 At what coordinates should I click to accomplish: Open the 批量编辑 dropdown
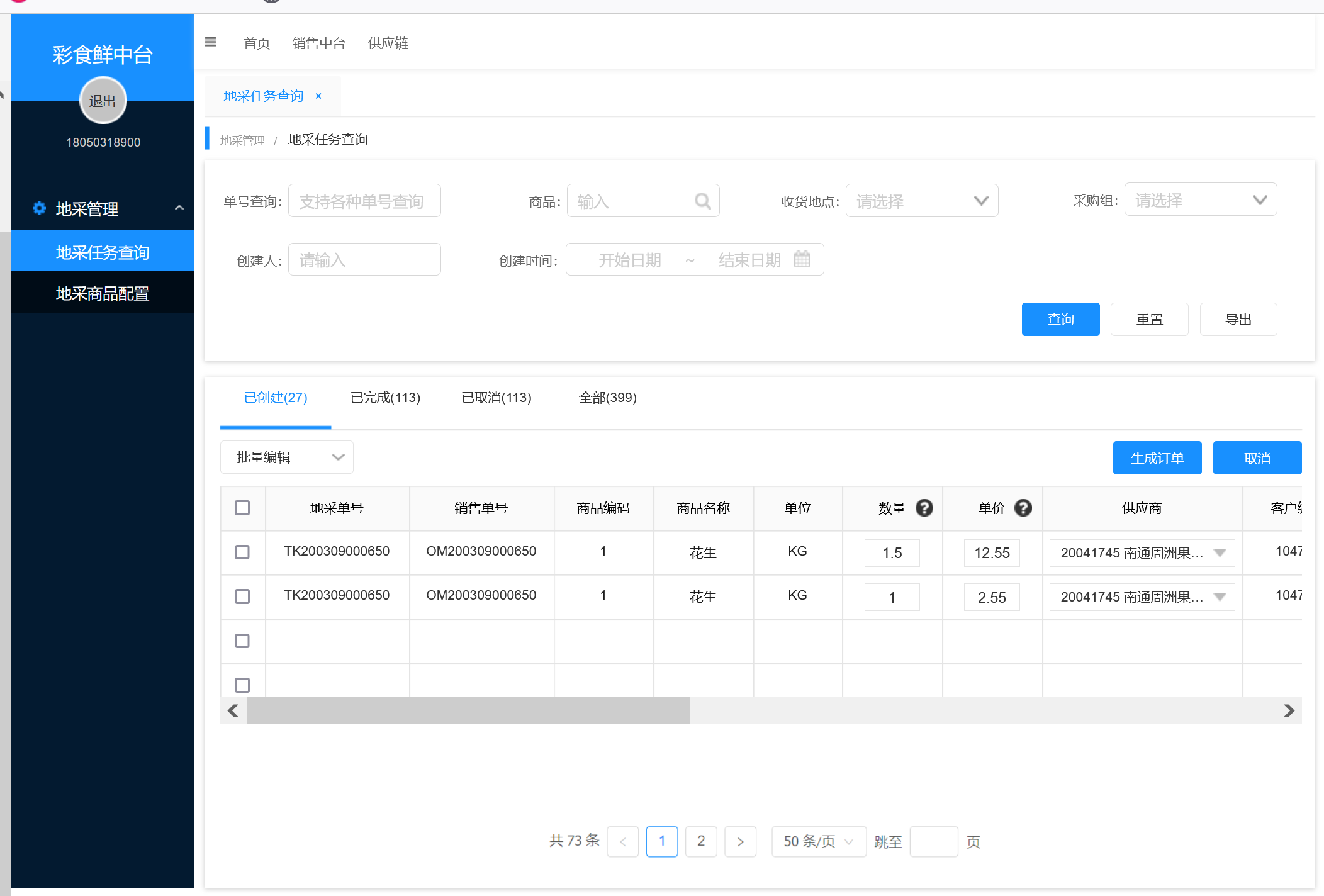click(x=287, y=457)
